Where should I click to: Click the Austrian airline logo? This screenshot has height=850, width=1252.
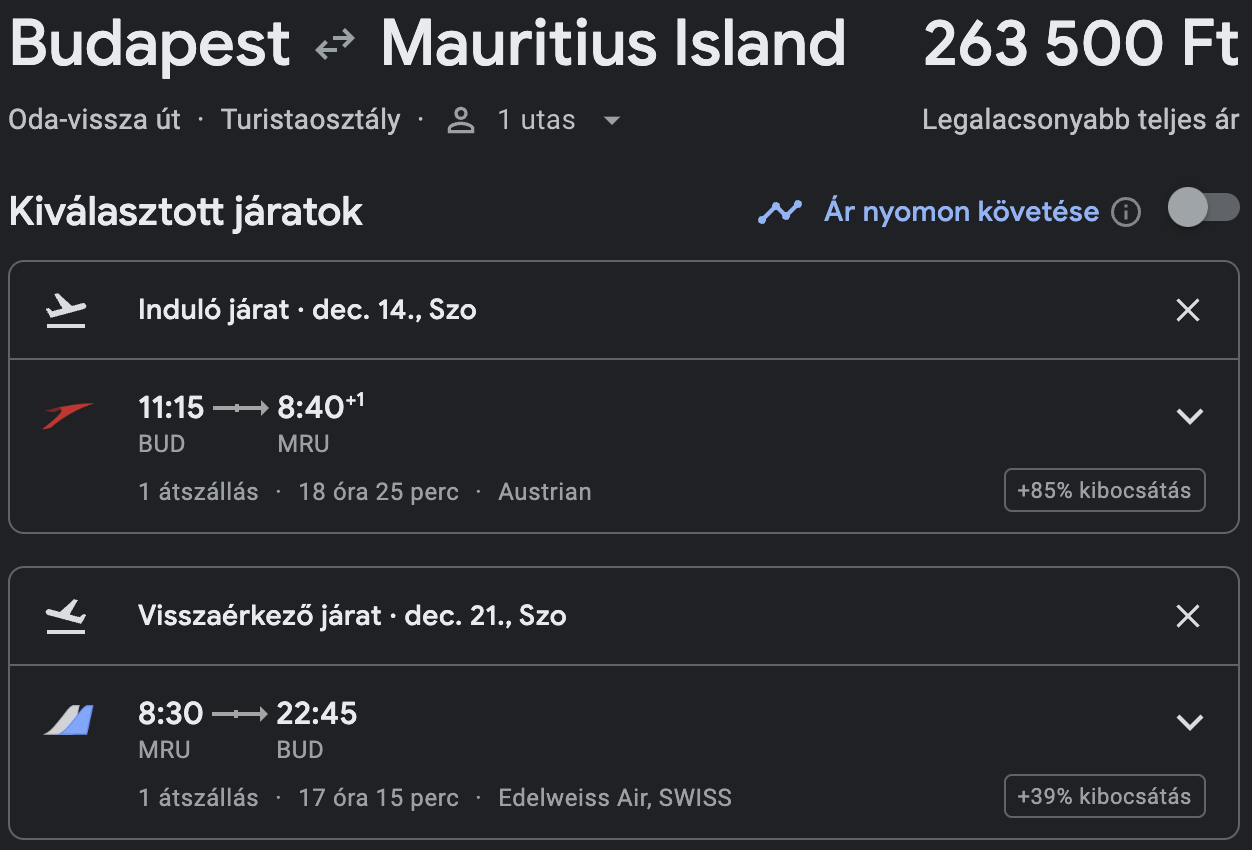pyautogui.click(x=68, y=415)
